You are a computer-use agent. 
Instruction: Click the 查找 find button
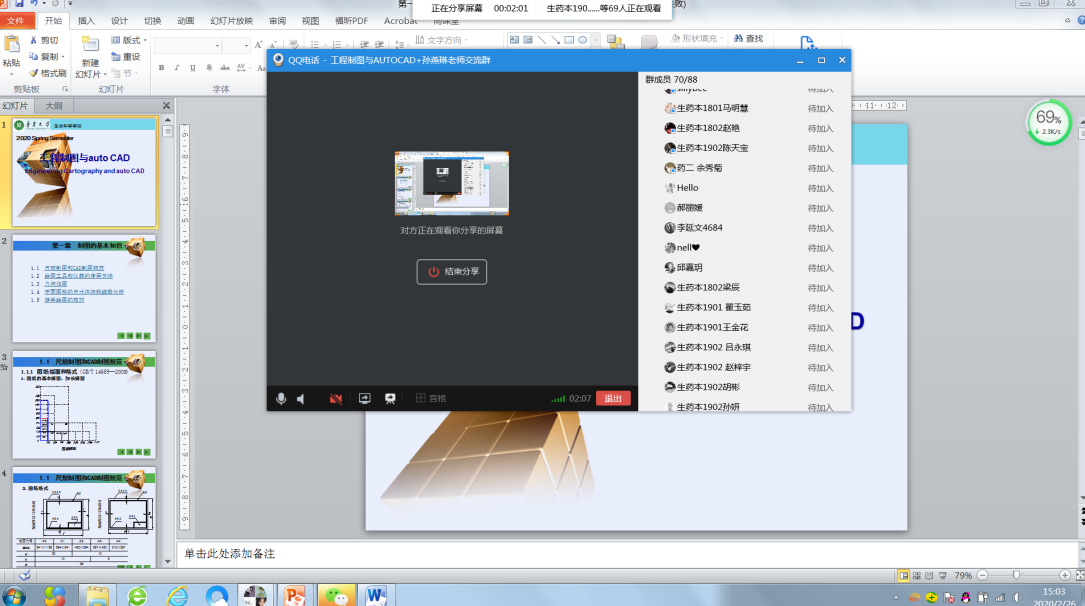749,39
